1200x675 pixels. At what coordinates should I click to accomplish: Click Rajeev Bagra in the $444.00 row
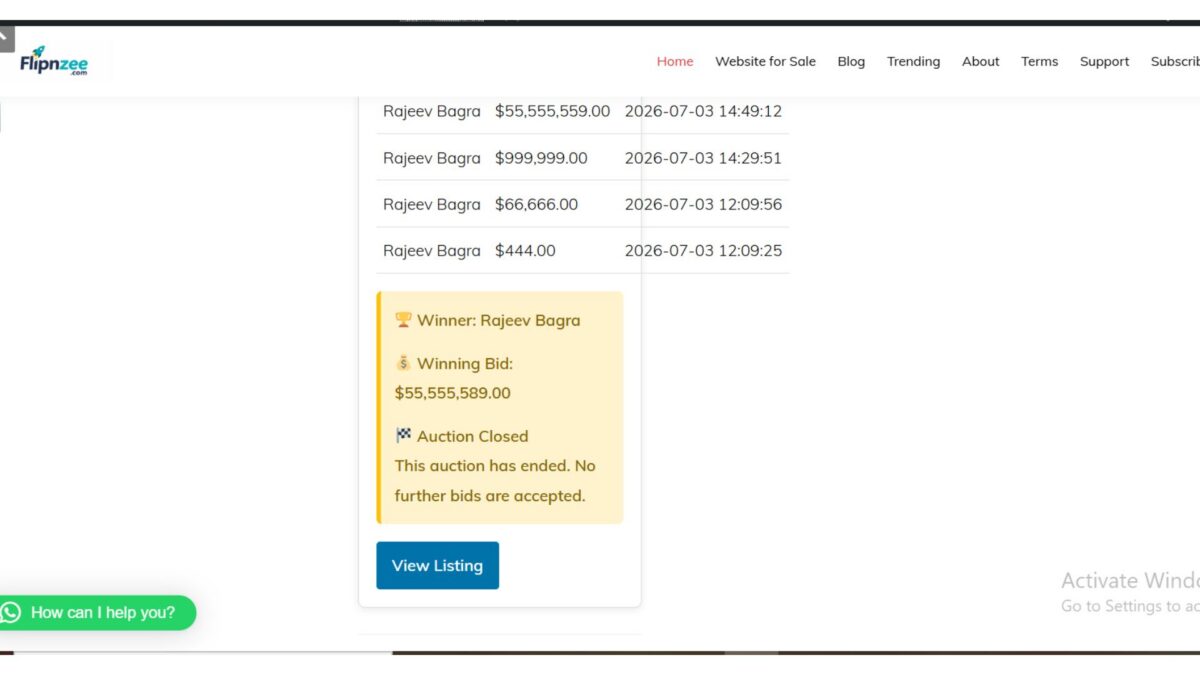pyautogui.click(x=432, y=251)
